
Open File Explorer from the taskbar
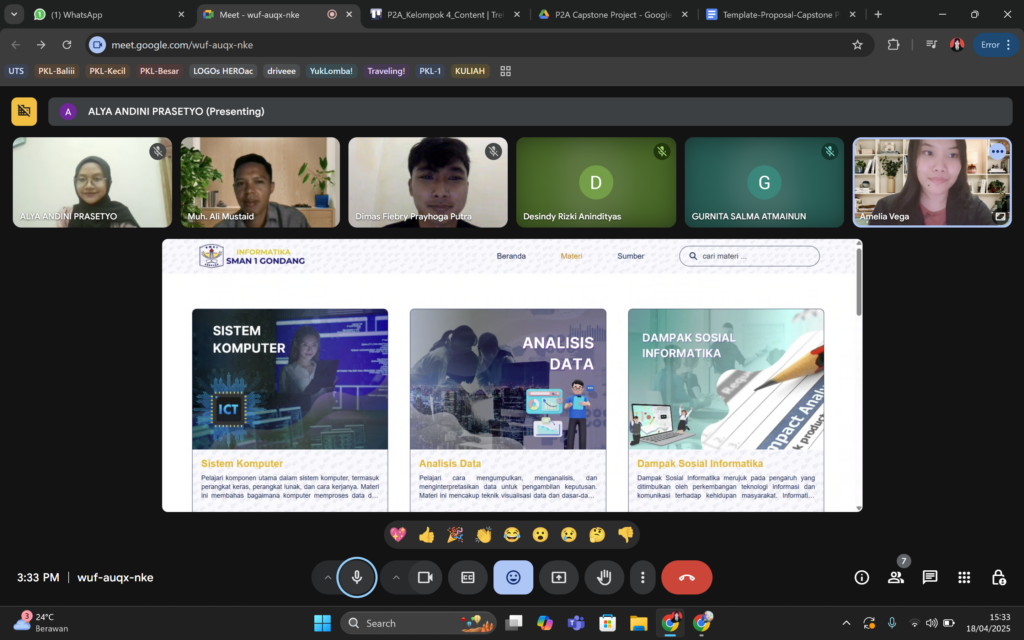tap(638, 623)
